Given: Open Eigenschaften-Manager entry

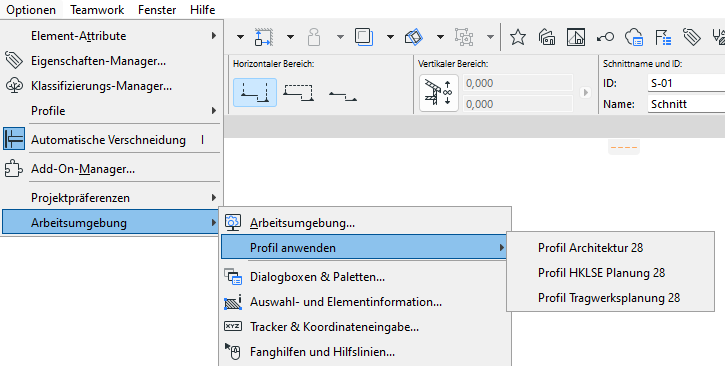Looking at the screenshot, I should click(111, 61).
